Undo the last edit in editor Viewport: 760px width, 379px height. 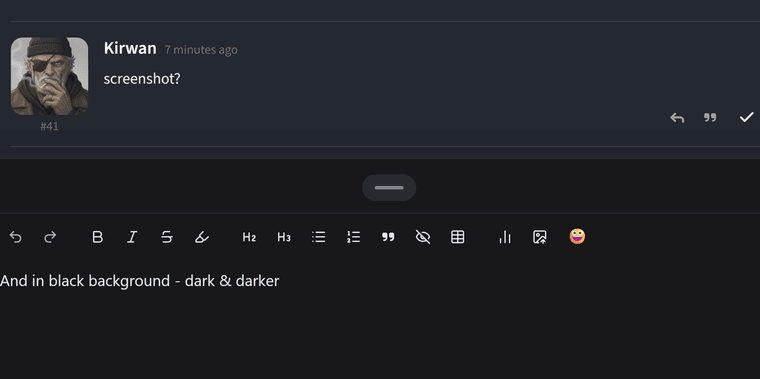[16, 237]
